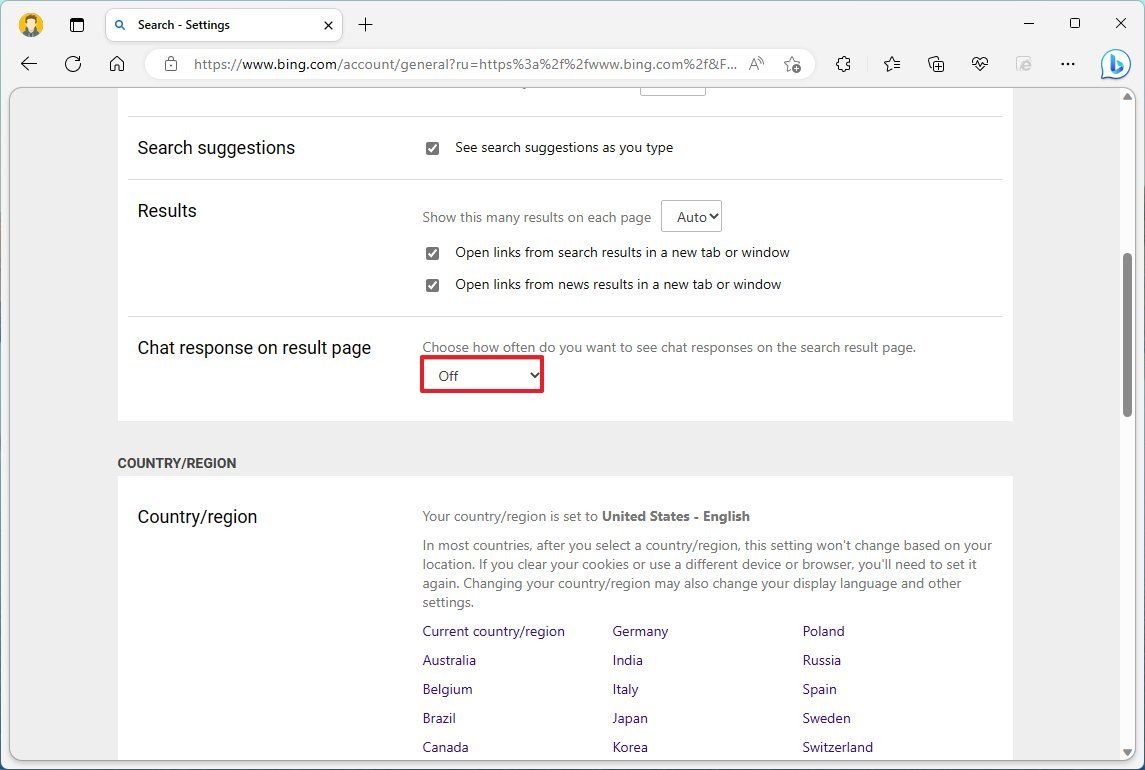Click the Home button icon
The image size is (1145, 770).
(117, 63)
